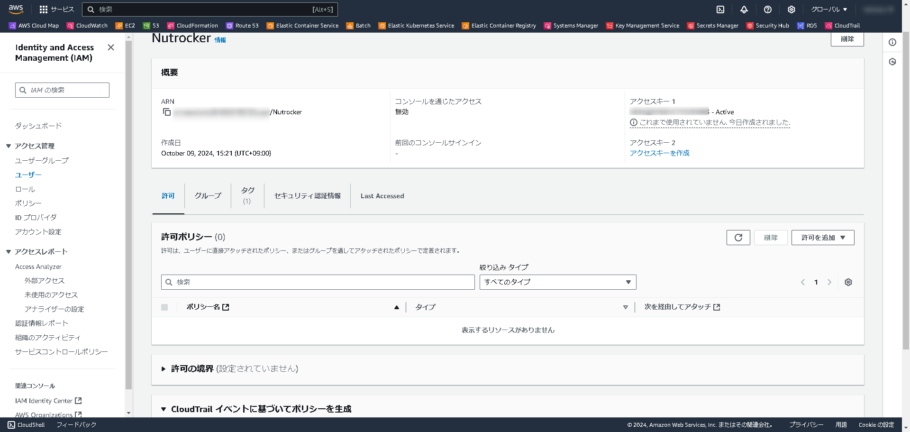The width and height of the screenshot is (910, 432).
Task: Open ポリシー in sidebar
Action: coord(28,203)
